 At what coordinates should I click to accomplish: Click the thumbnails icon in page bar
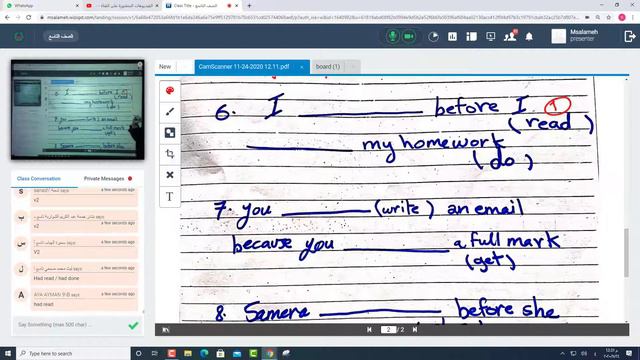166,330
